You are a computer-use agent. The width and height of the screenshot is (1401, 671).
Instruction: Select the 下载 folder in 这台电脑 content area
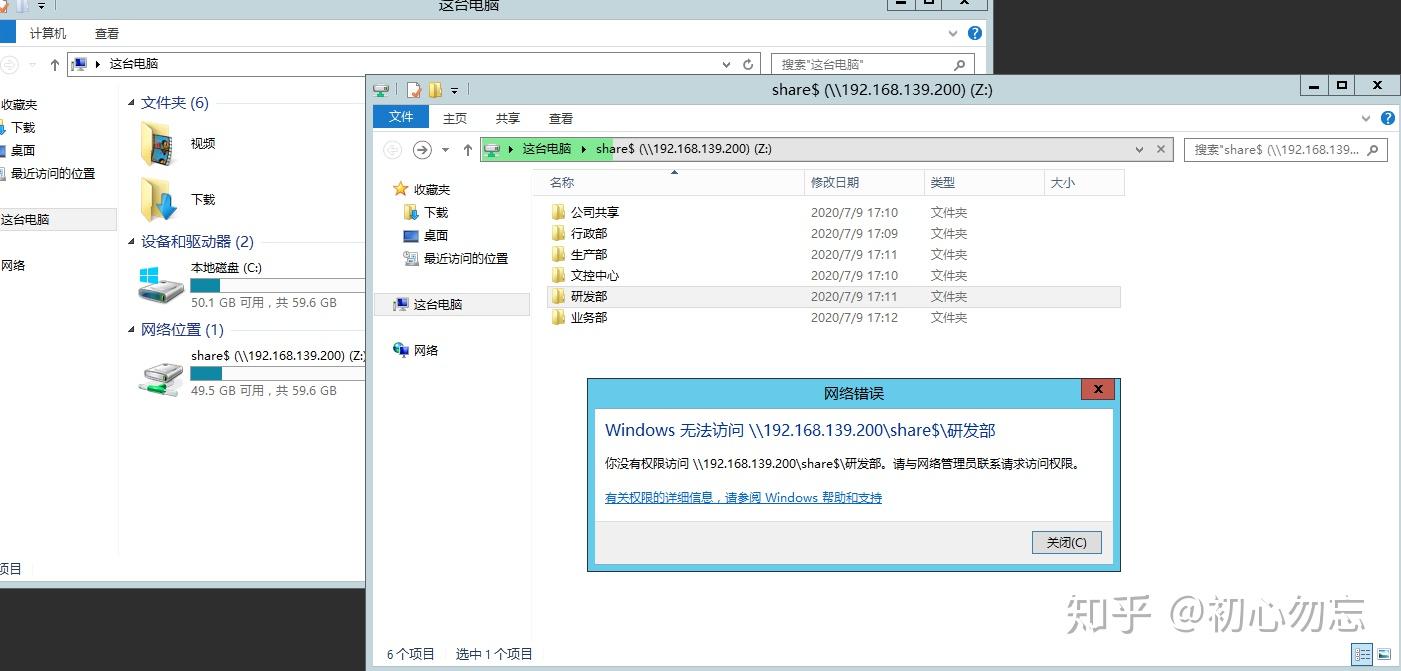(x=178, y=199)
